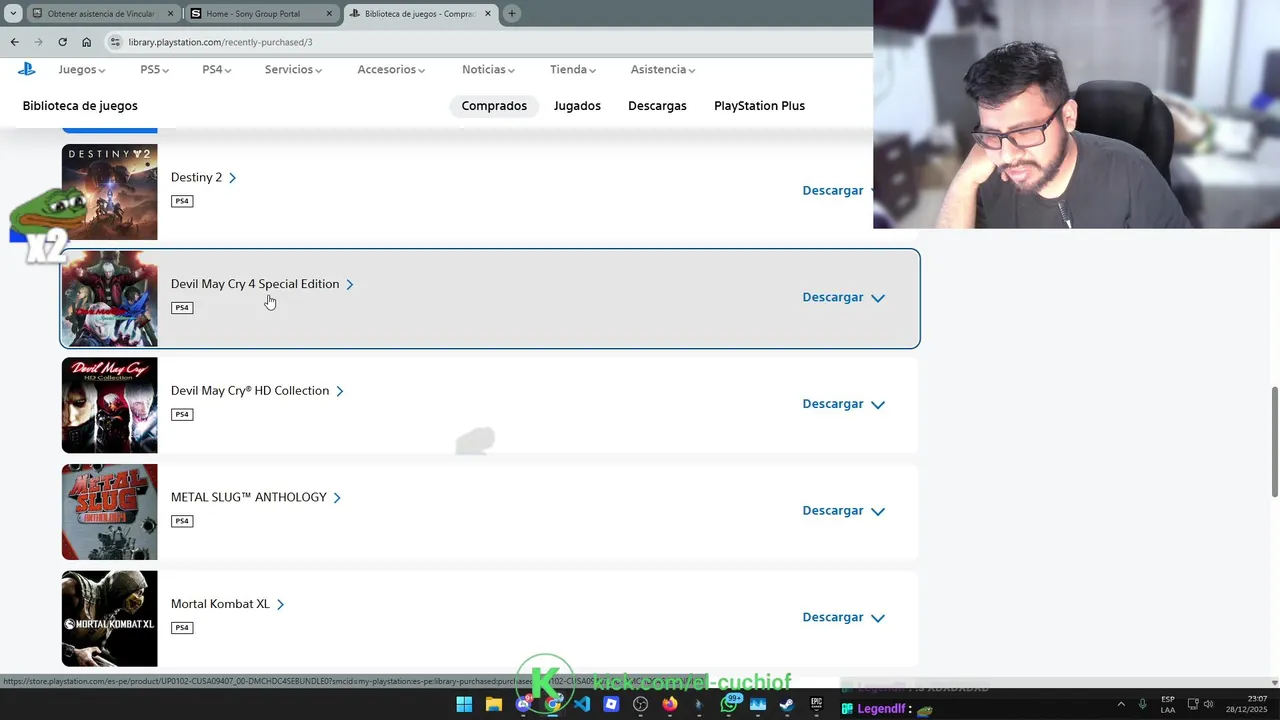The width and height of the screenshot is (1280, 720).
Task: Select the Comprados tab
Action: [494, 106]
